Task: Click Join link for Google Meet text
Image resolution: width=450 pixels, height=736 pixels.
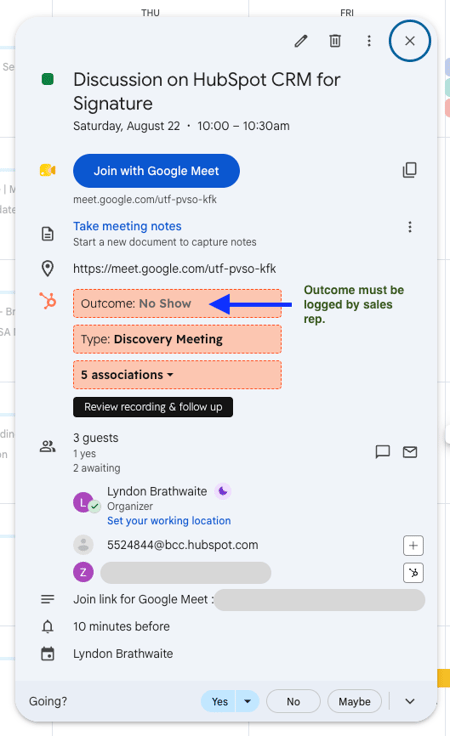Action: (143, 599)
